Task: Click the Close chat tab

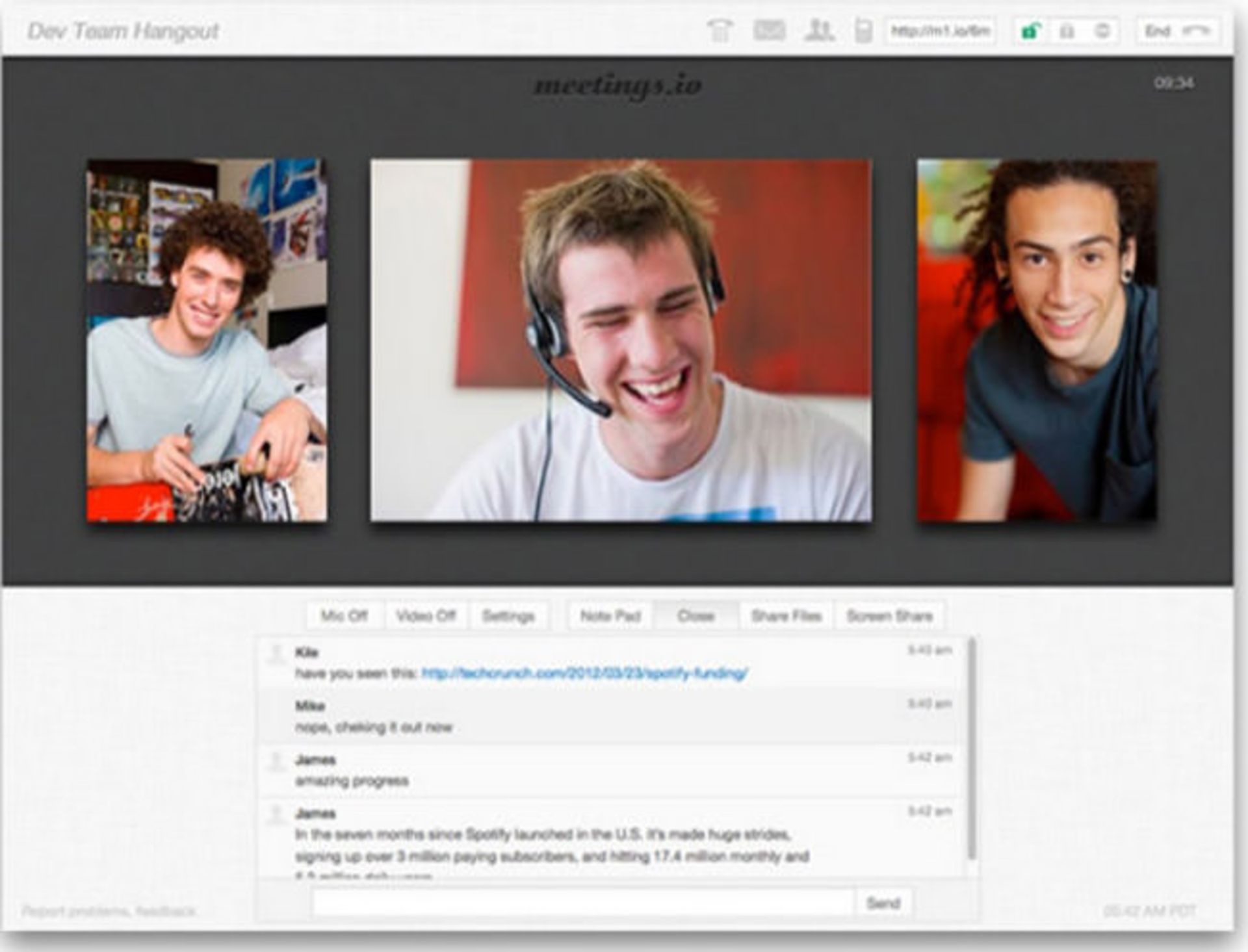Action: coord(695,615)
